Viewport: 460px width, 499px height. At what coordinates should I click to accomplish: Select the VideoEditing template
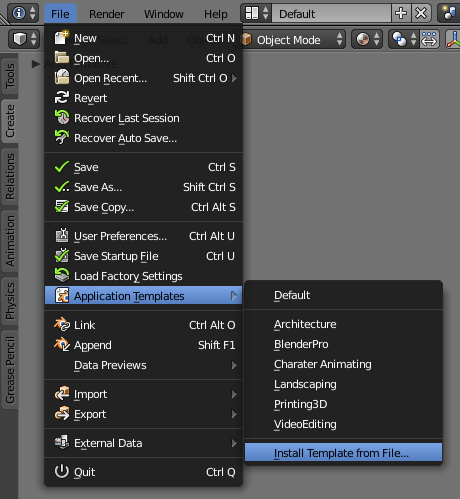click(x=344, y=424)
